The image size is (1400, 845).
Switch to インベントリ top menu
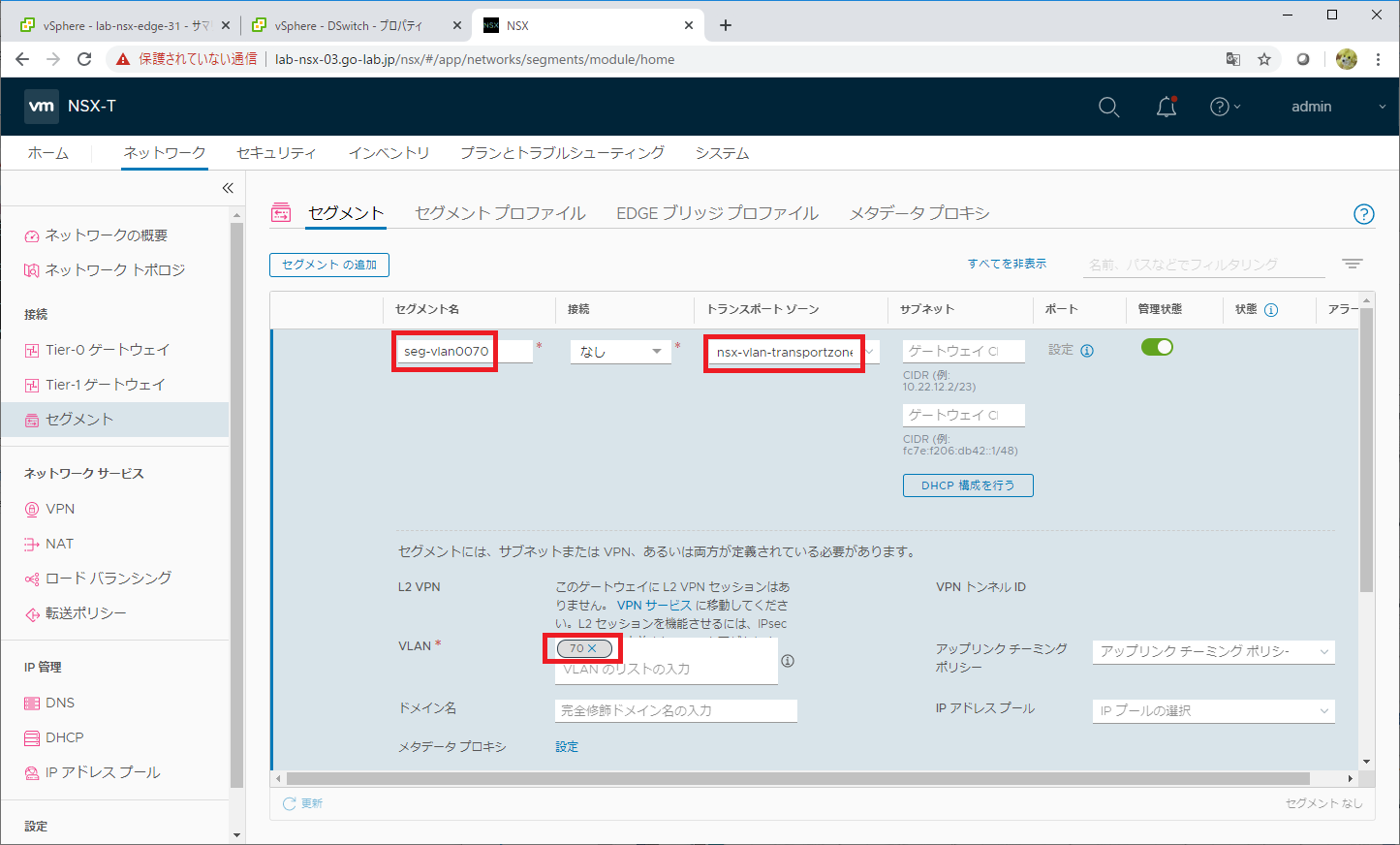coord(389,153)
